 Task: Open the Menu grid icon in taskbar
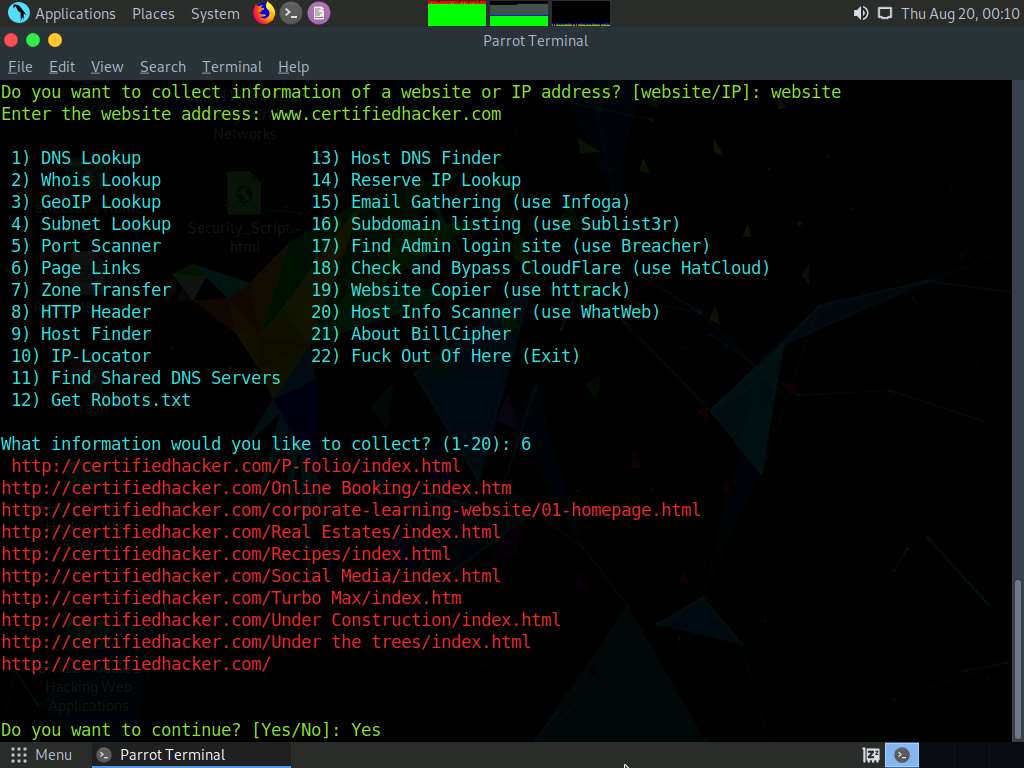[19, 755]
